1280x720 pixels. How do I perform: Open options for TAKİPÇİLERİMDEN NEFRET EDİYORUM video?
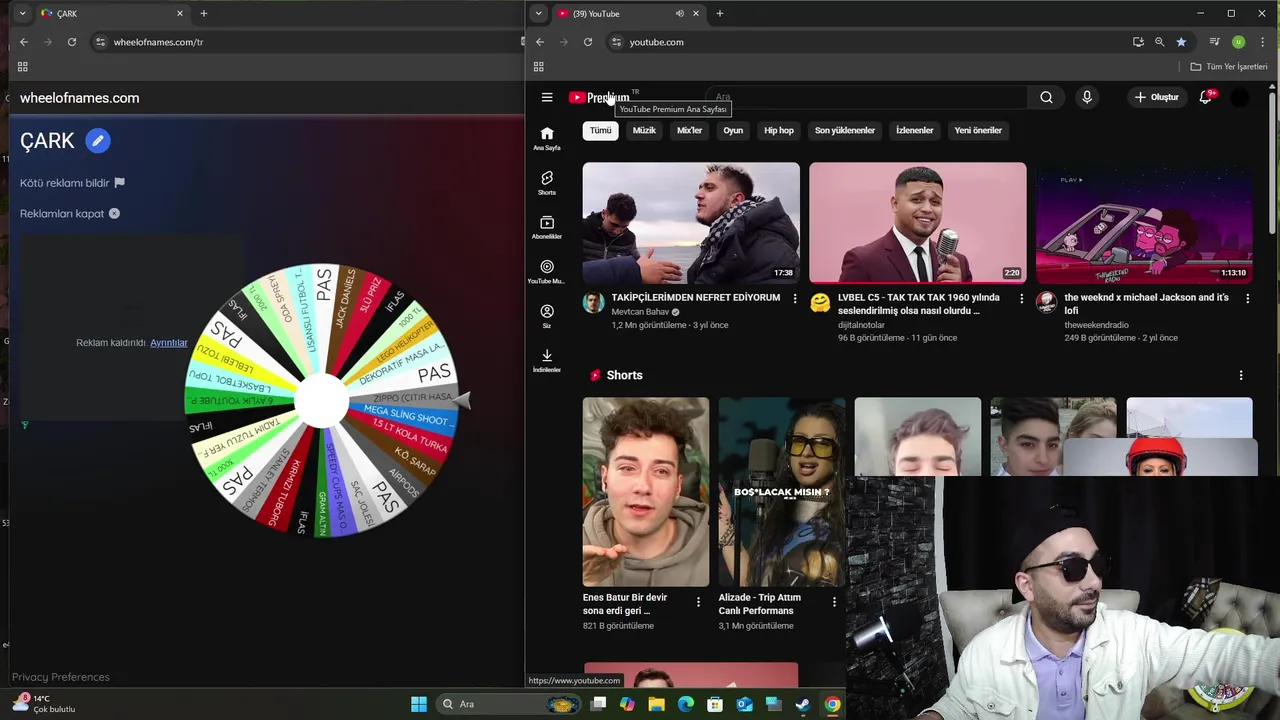click(x=795, y=298)
